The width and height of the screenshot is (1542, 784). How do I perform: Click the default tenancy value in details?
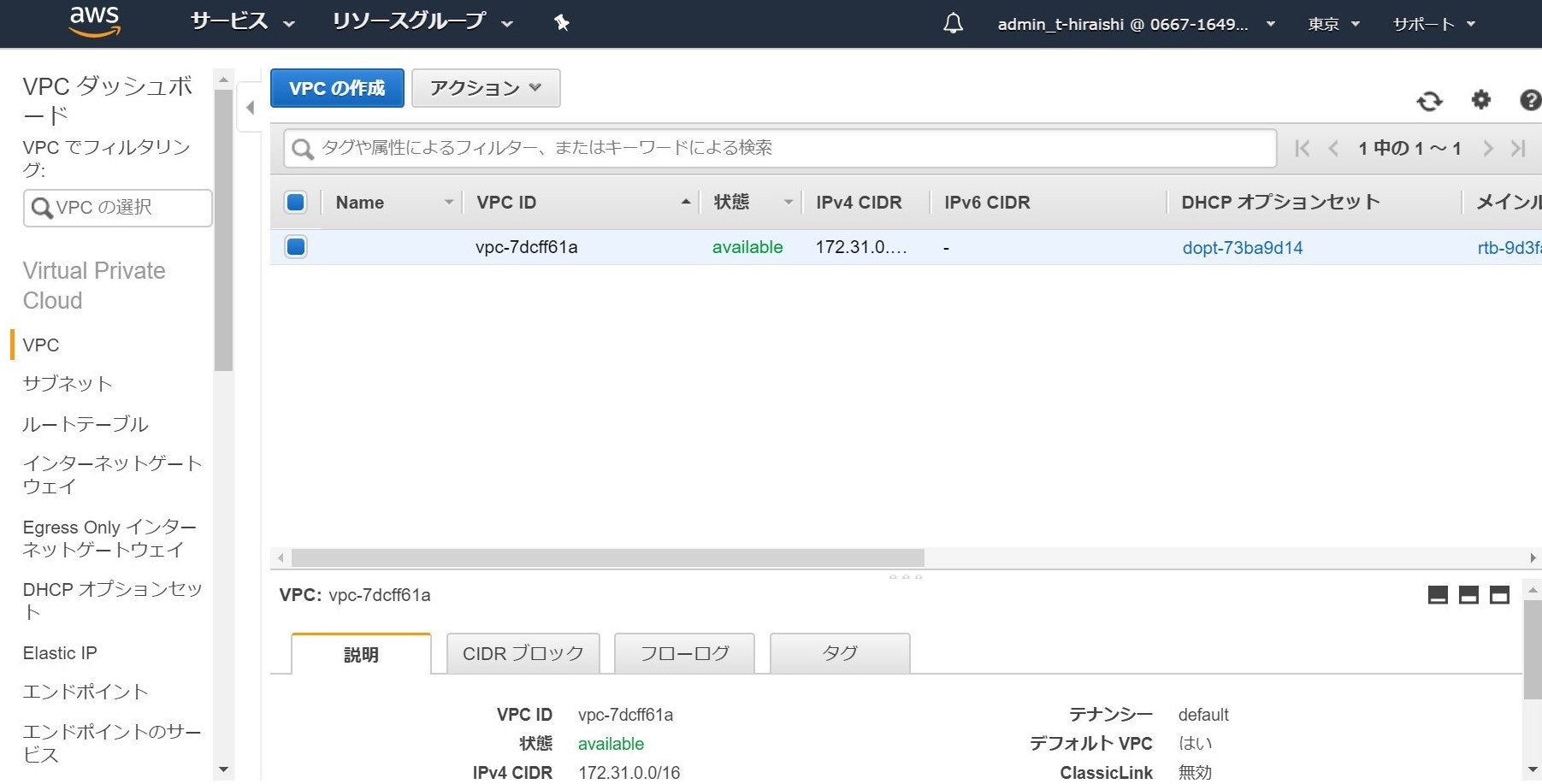click(1203, 715)
